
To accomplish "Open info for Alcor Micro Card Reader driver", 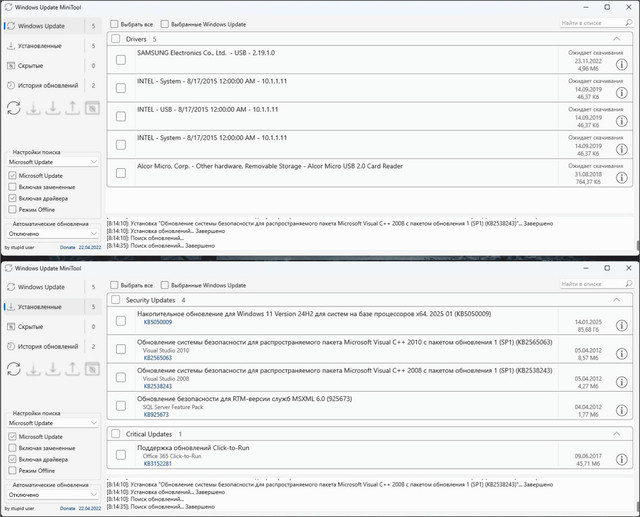I will (621, 178).
